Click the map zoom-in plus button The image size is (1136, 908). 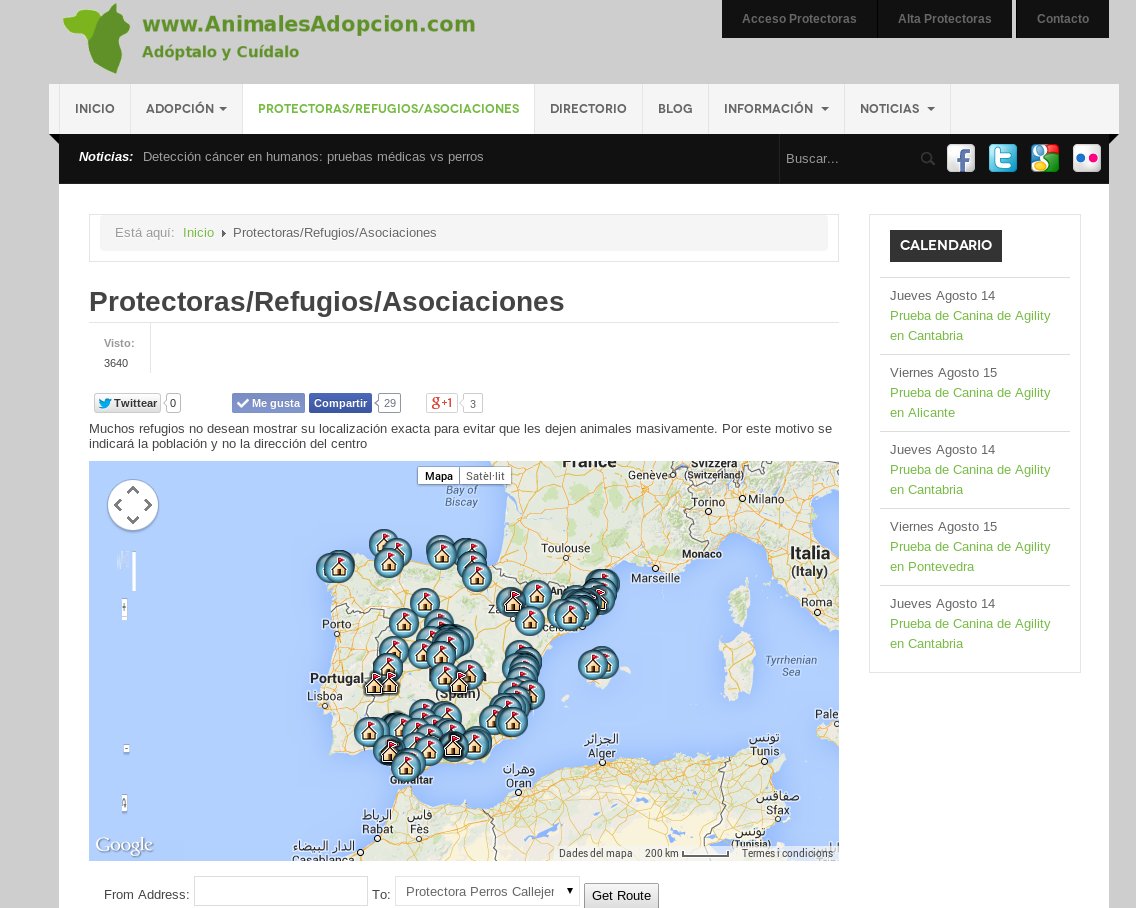point(125,609)
